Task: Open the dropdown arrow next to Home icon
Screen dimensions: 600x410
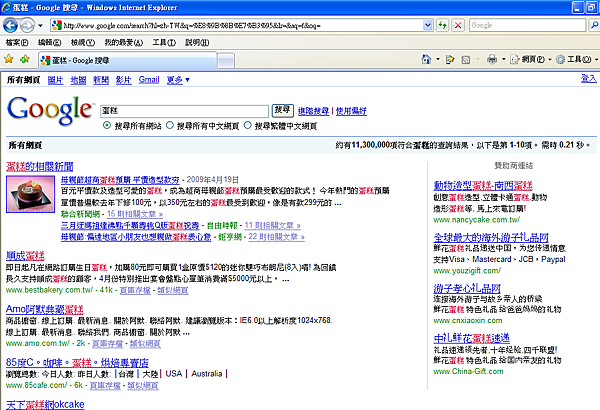Action: tap(438, 59)
